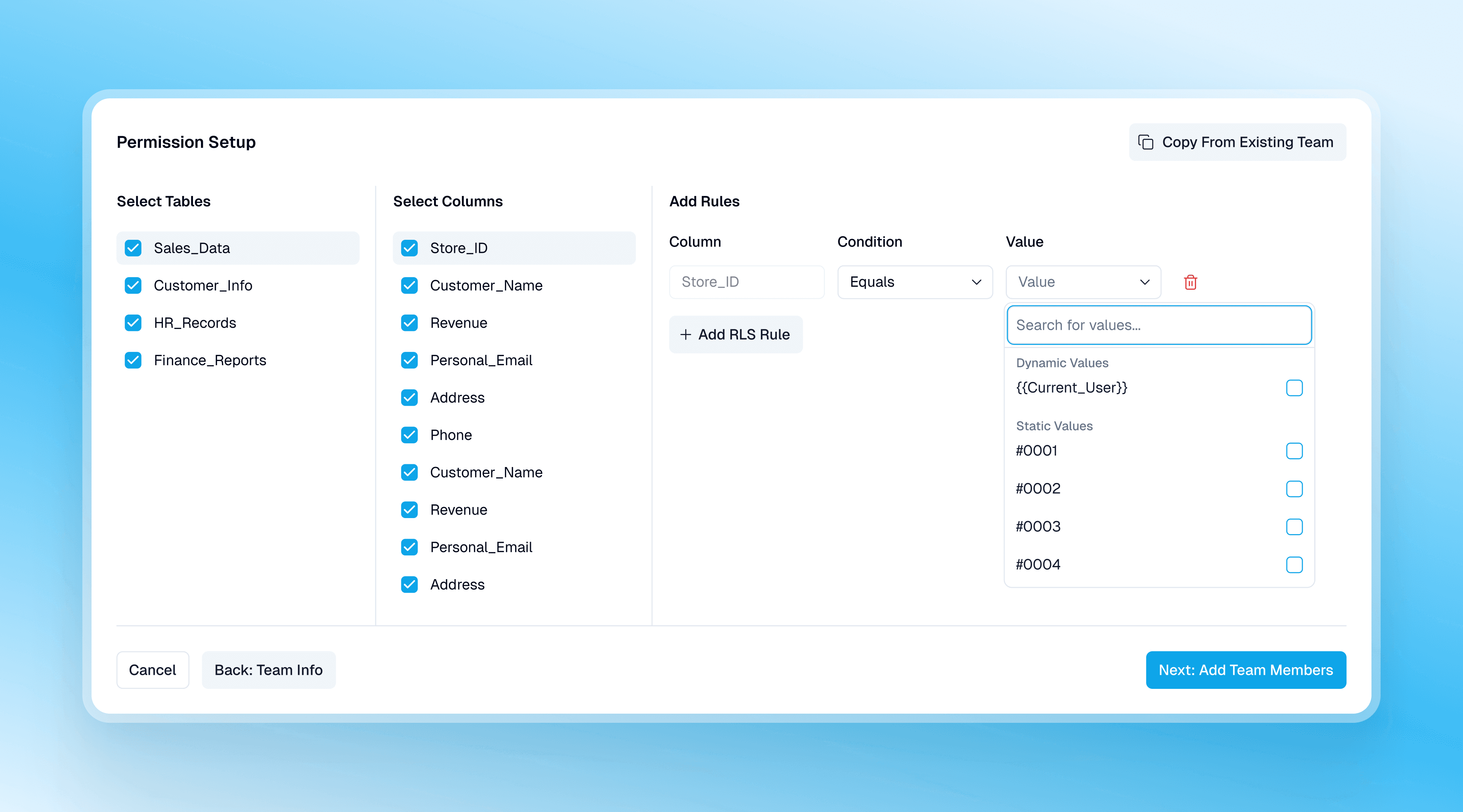The height and width of the screenshot is (812, 1463).
Task: Go back to Team Info step
Action: point(268,670)
